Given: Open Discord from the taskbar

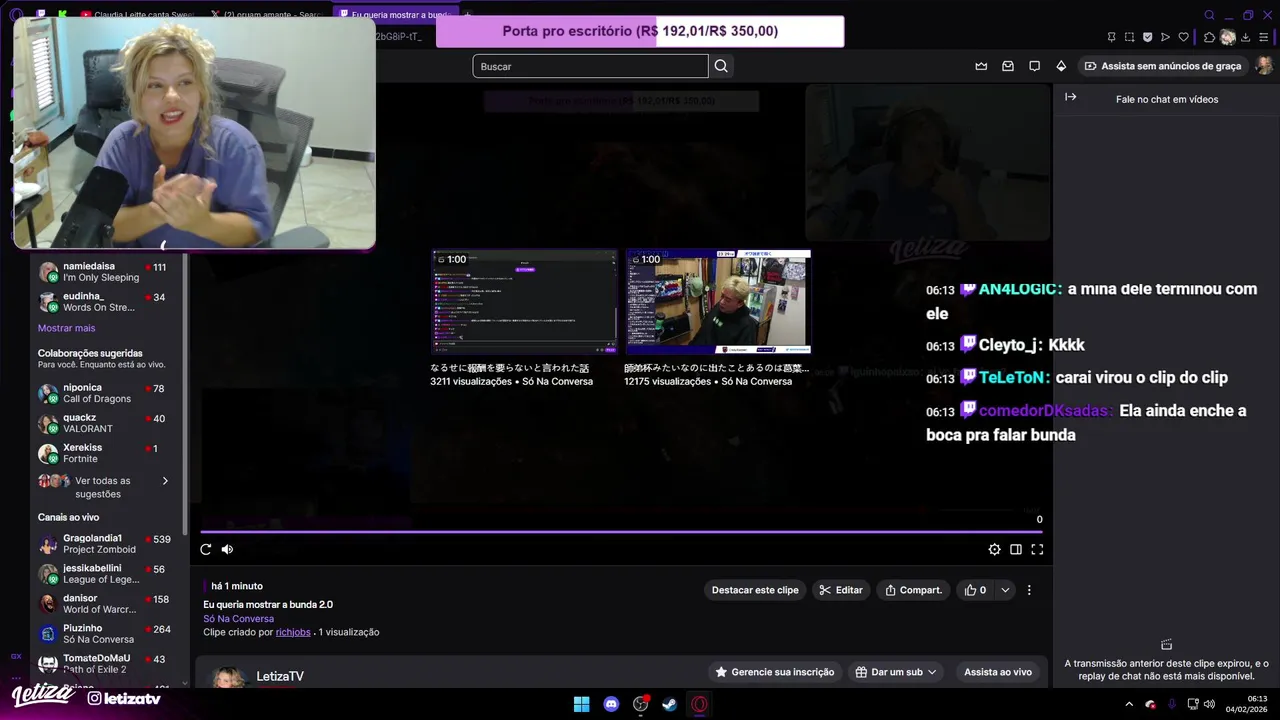Looking at the screenshot, I should click(x=611, y=704).
